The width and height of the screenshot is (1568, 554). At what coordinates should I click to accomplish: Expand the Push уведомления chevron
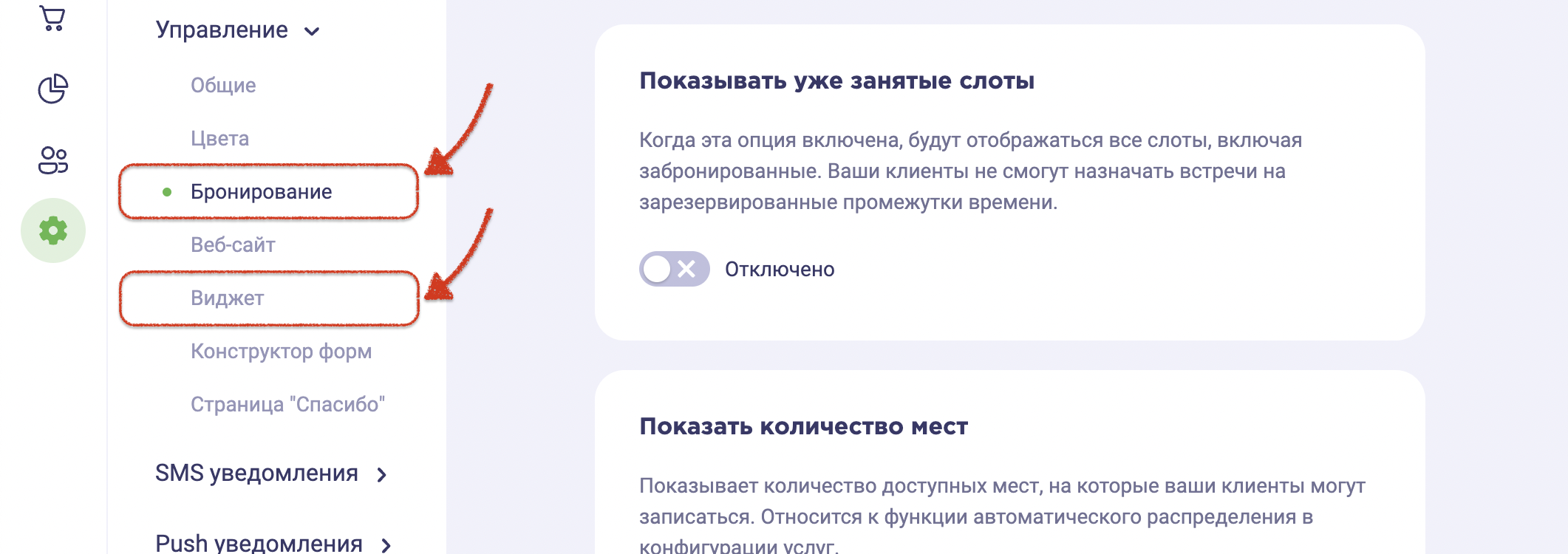point(386,545)
